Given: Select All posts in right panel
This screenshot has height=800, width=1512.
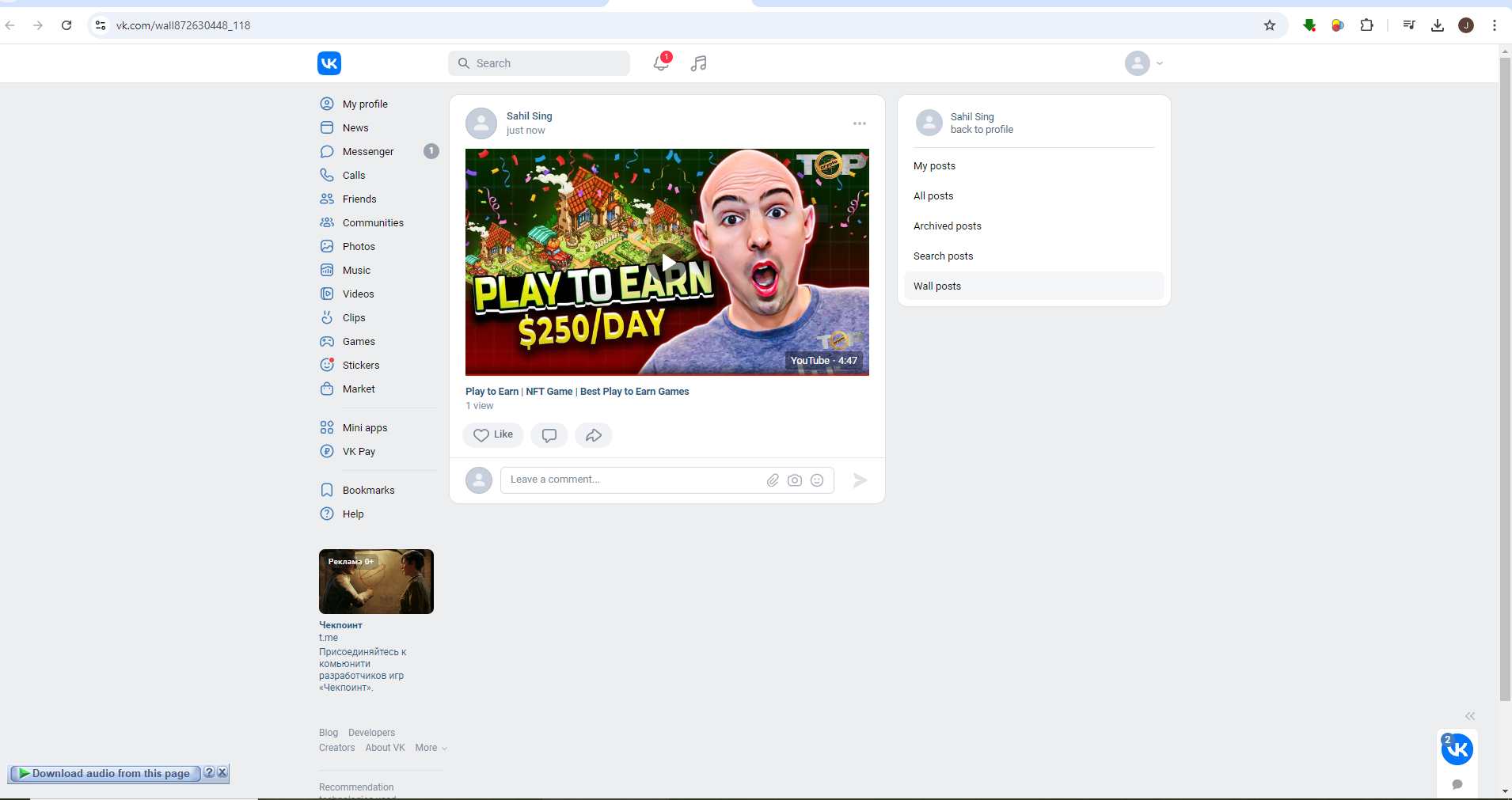Looking at the screenshot, I should pyautogui.click(x=1034, y=196).
